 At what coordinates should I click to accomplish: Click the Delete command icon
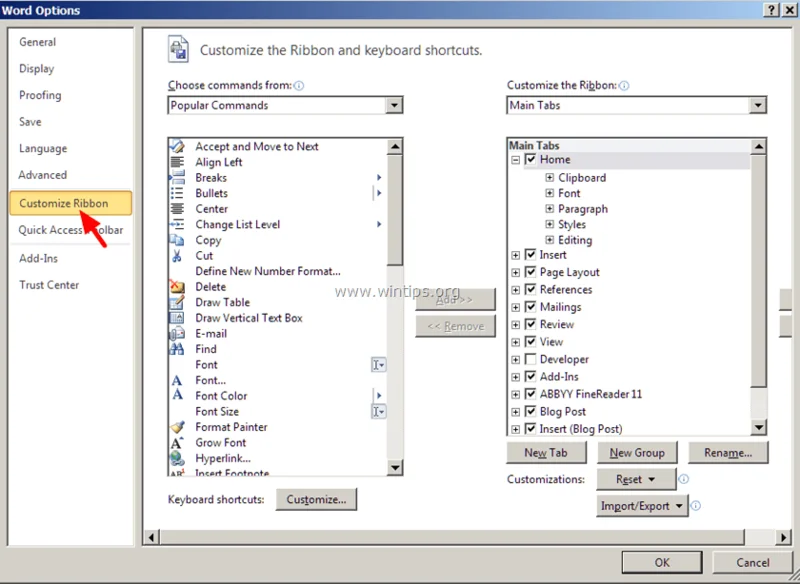pyautogui.click(x=177, y=287)
